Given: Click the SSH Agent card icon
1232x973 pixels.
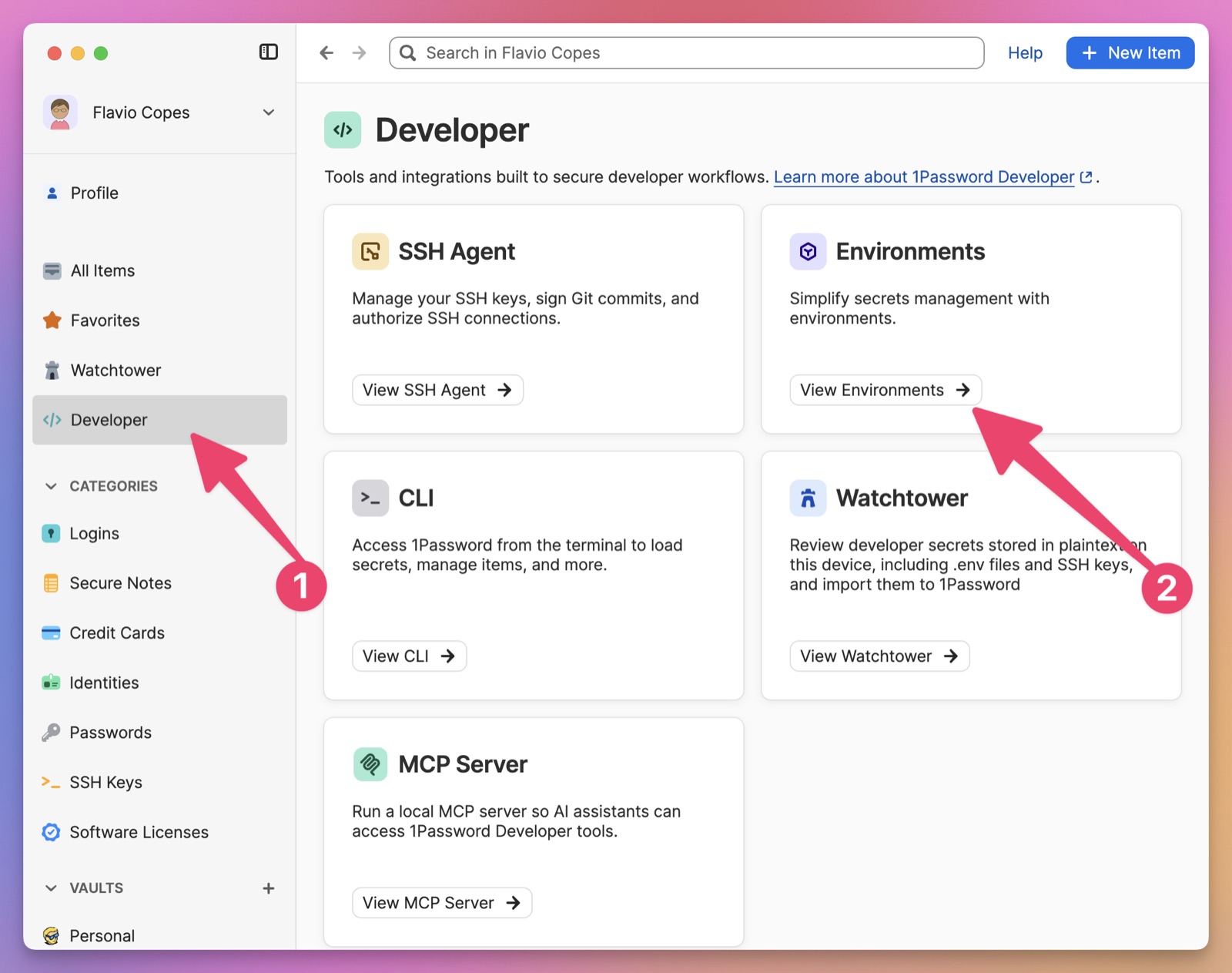Looking at the screenshot, I should click(x=370, y=252).
